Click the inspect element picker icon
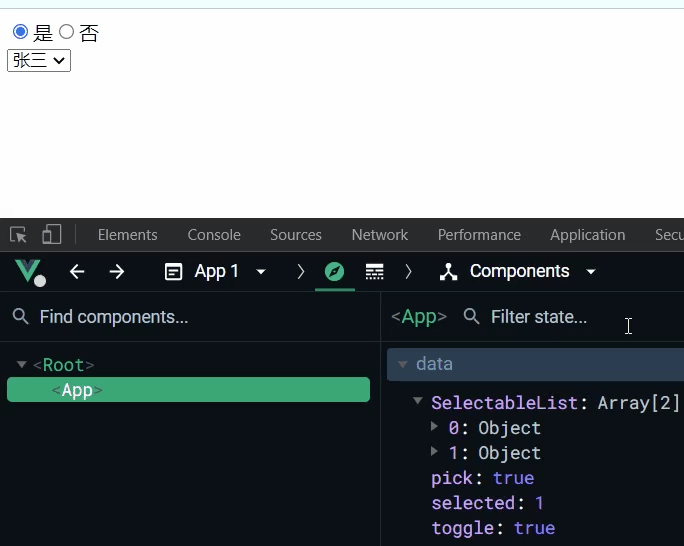The width and height of the screenshot is (684, 546). 18,235
